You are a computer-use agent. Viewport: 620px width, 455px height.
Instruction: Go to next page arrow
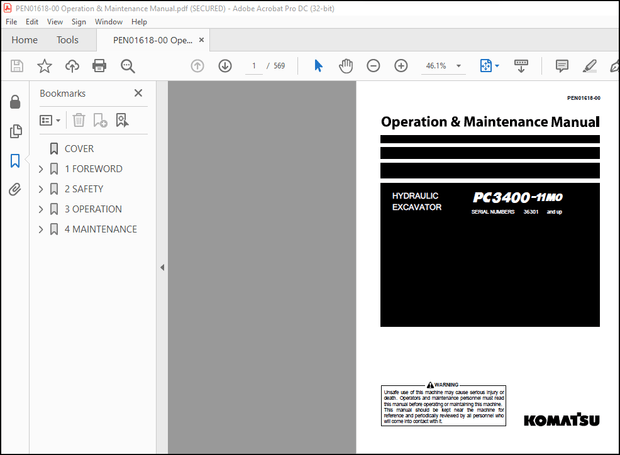pyautogui.click(x=225, y=66)
